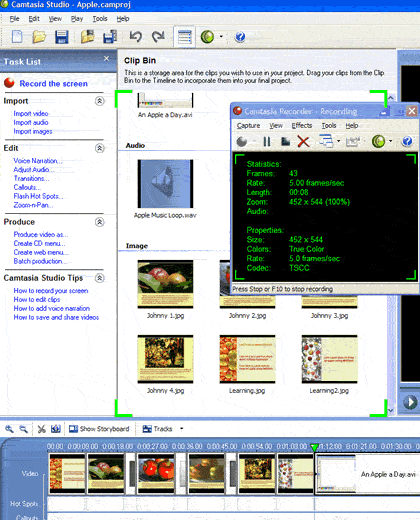420x520 pixels.
Task: Select the Apple Music Loop.wav clip
Action: (x=165, y=189)
